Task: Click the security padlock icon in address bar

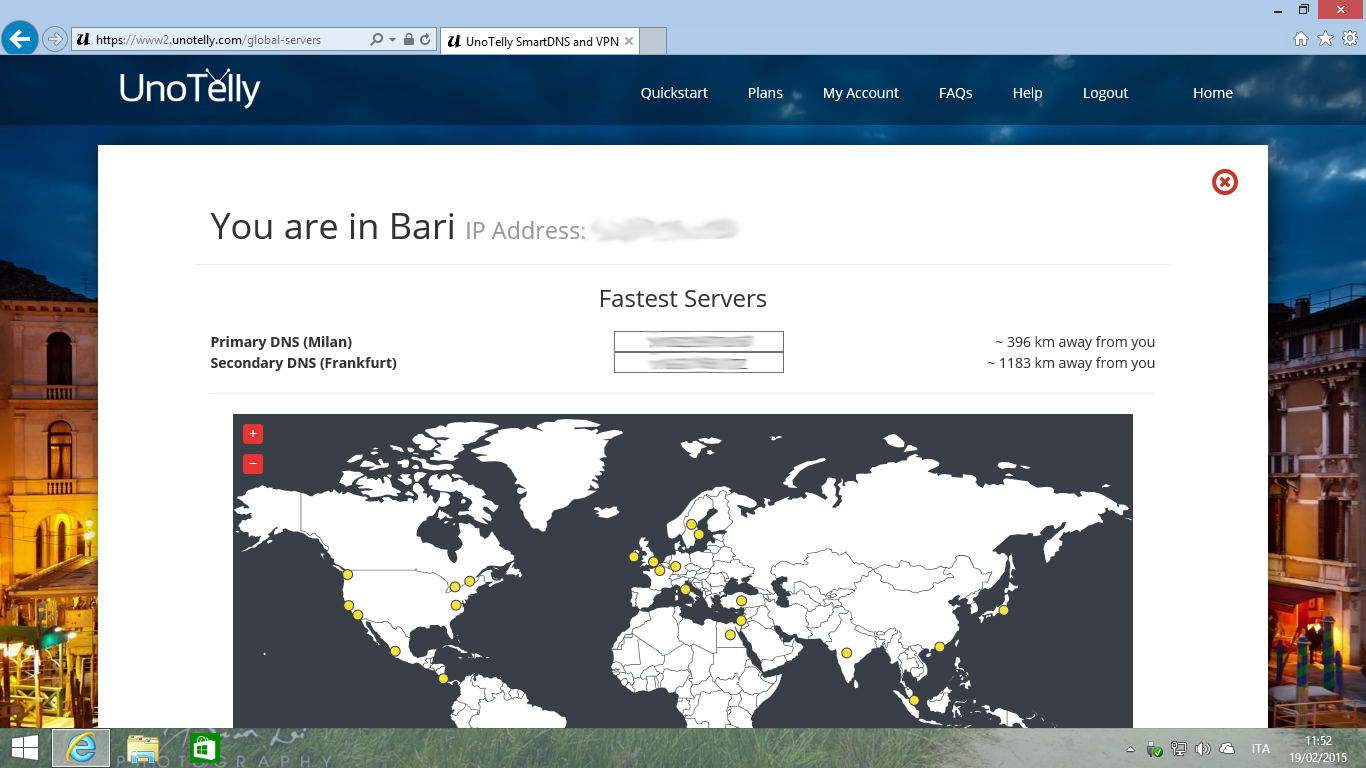Action: (x=408, y=40)
